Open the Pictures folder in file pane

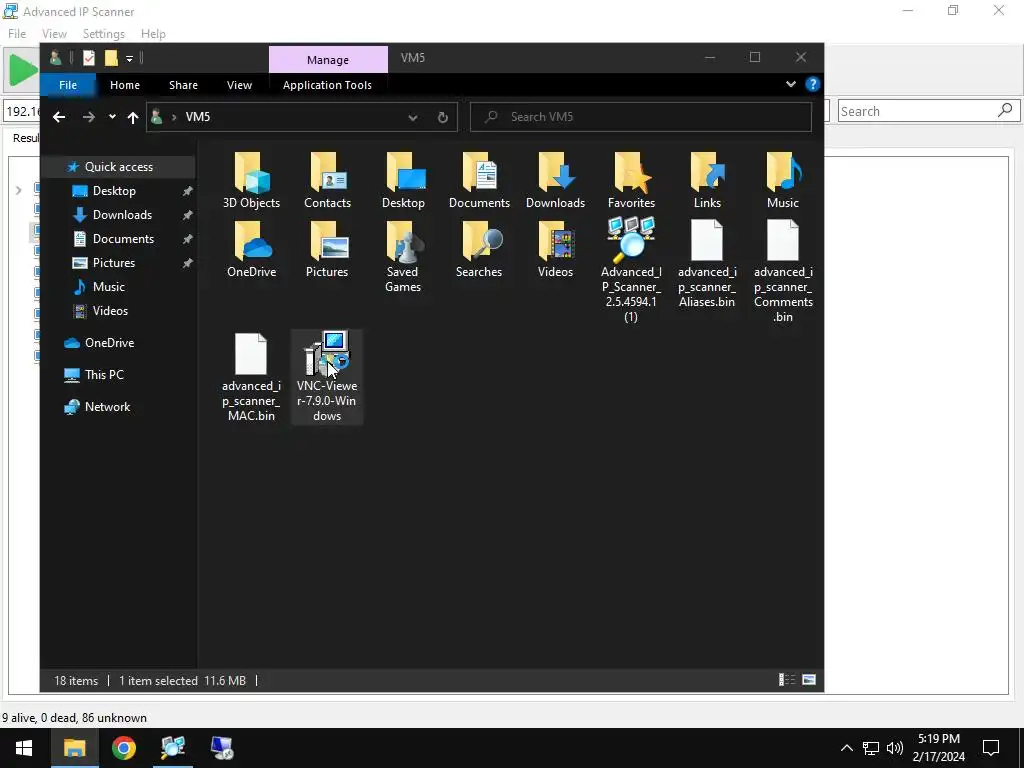[327, 249]
